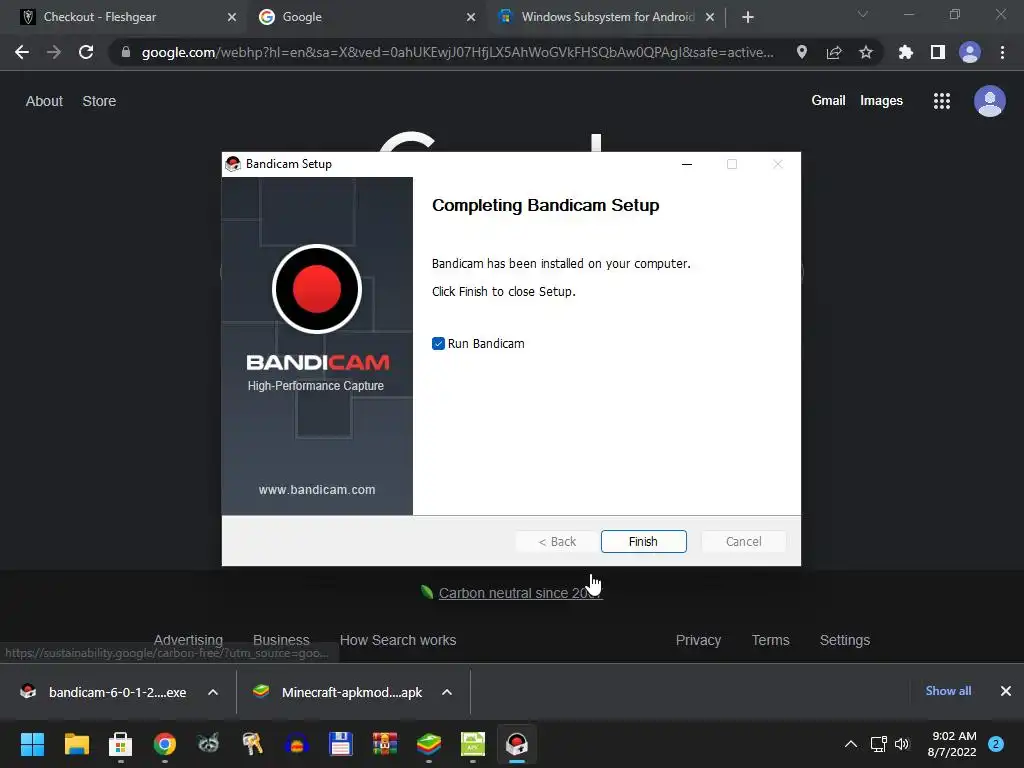Open network status tray icon
Viewport: 1024px width, 768px height.
(878, 744)
